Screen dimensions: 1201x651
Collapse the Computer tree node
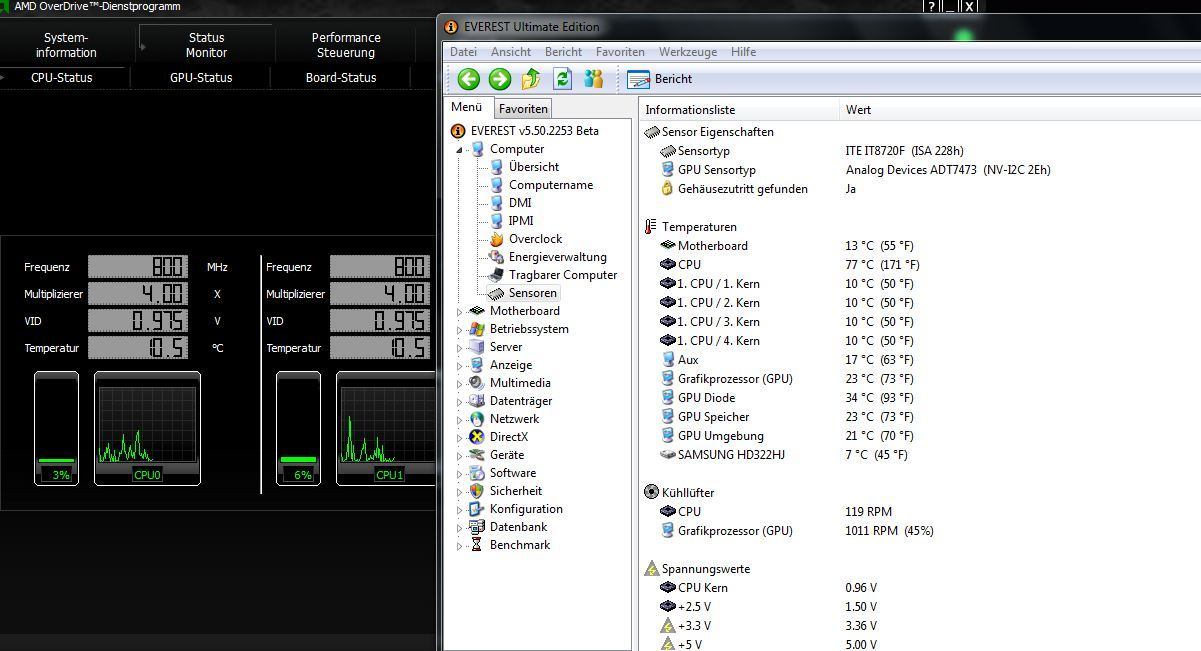460,150
